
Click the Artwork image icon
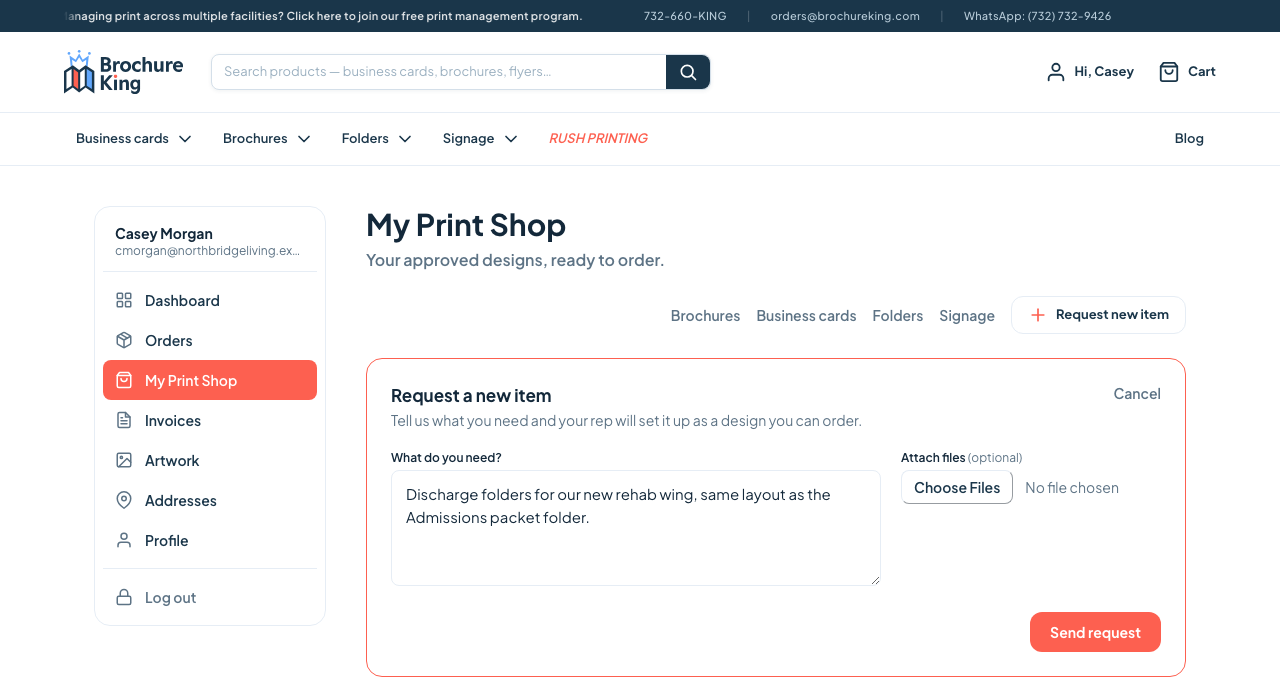pos(124,460)
